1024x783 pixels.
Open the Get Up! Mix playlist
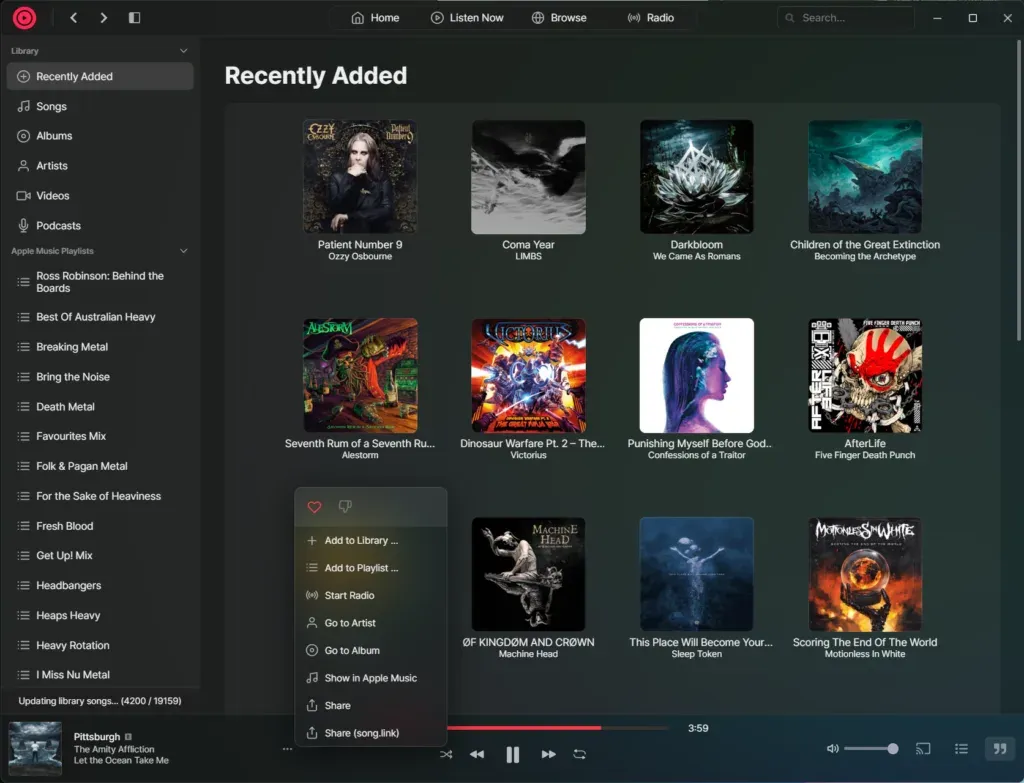pos(100,556)
